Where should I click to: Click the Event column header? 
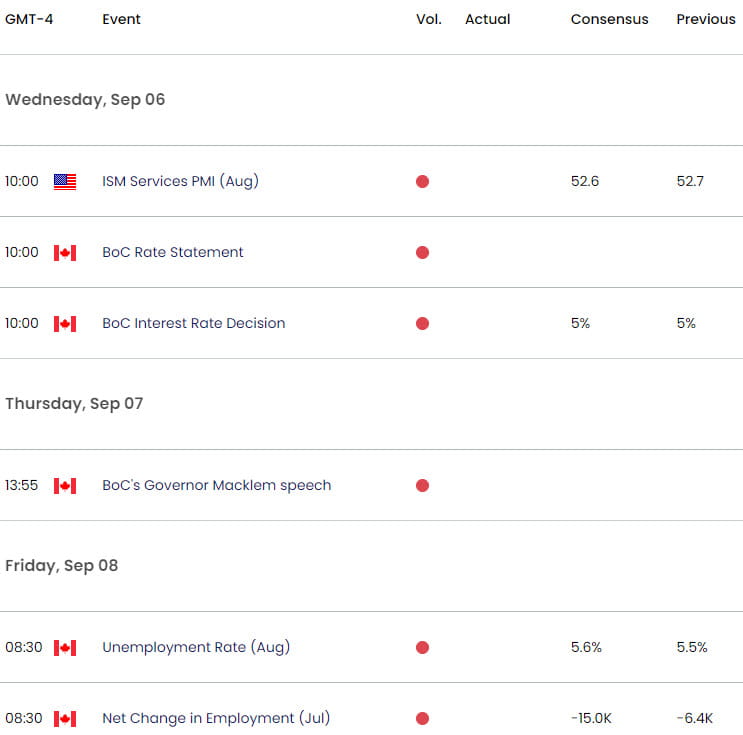121,19
